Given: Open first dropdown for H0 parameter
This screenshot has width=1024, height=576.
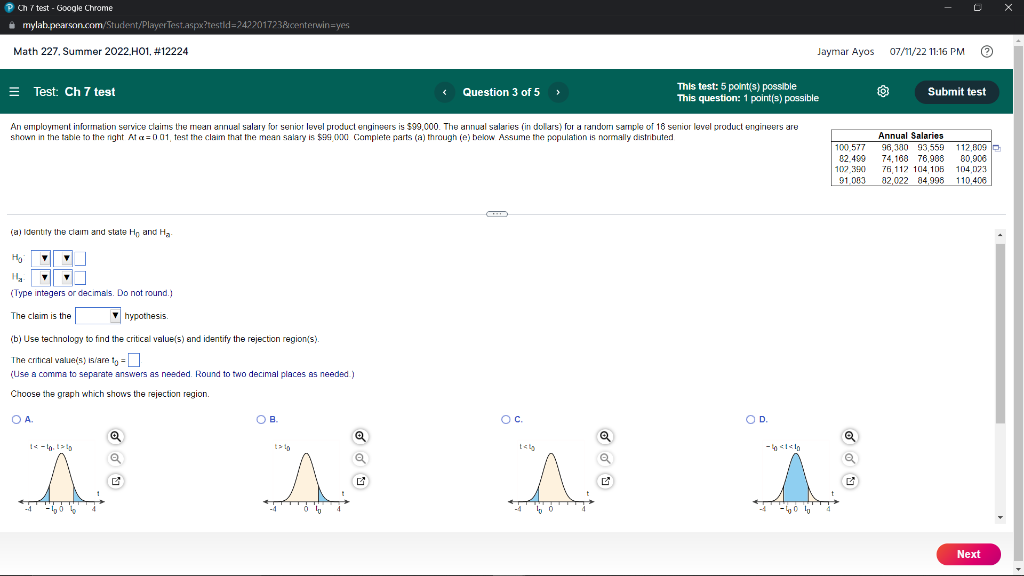Looking at the screenshot, I should tap(40, 259).
